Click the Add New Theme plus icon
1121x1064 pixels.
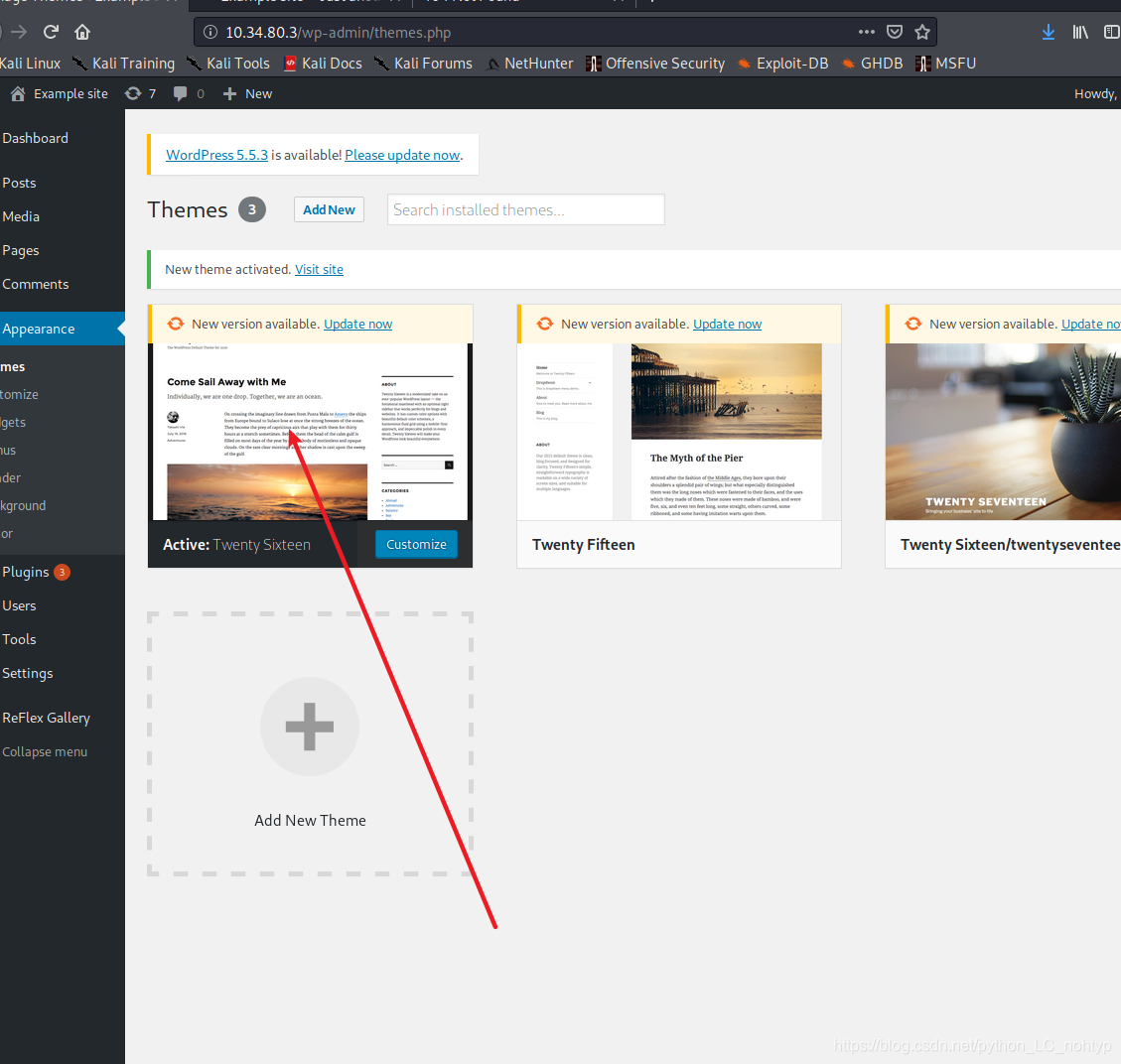point(310,726)
